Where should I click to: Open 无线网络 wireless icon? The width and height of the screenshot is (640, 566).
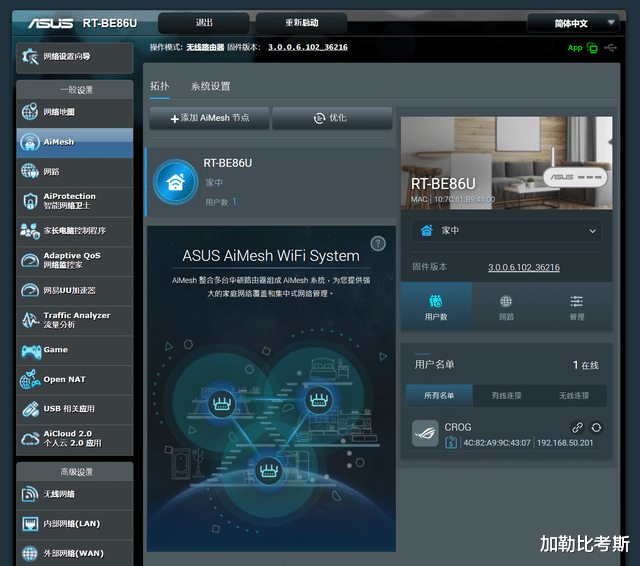click(x=30, y=494)
